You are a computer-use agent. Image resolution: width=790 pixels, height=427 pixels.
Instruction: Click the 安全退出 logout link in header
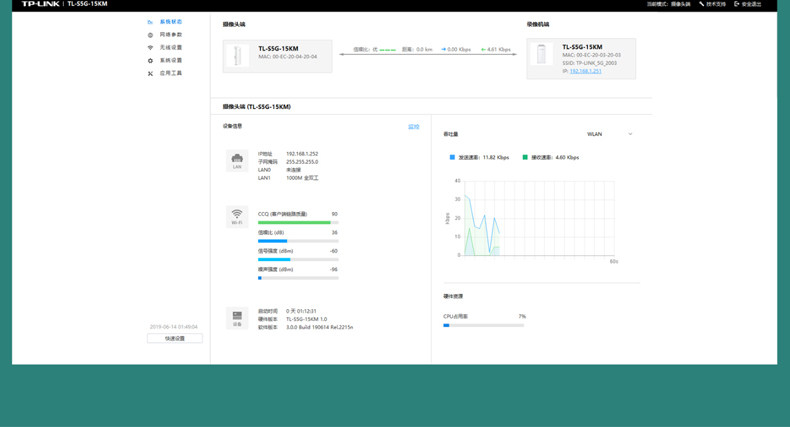click(751, 4)
